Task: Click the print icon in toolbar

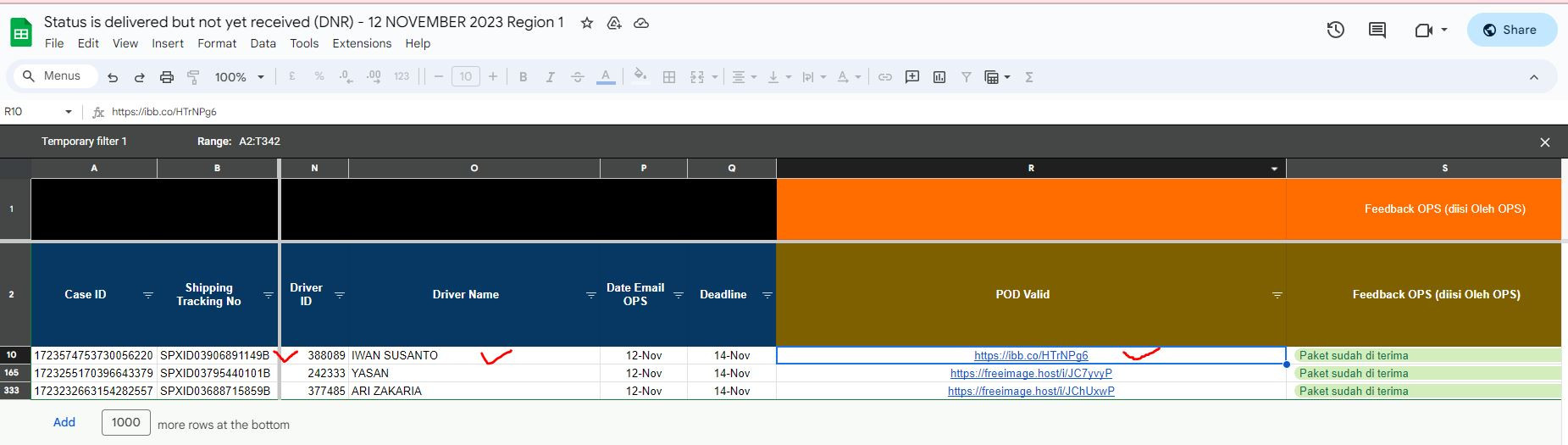Action: [x=167, y=77]
